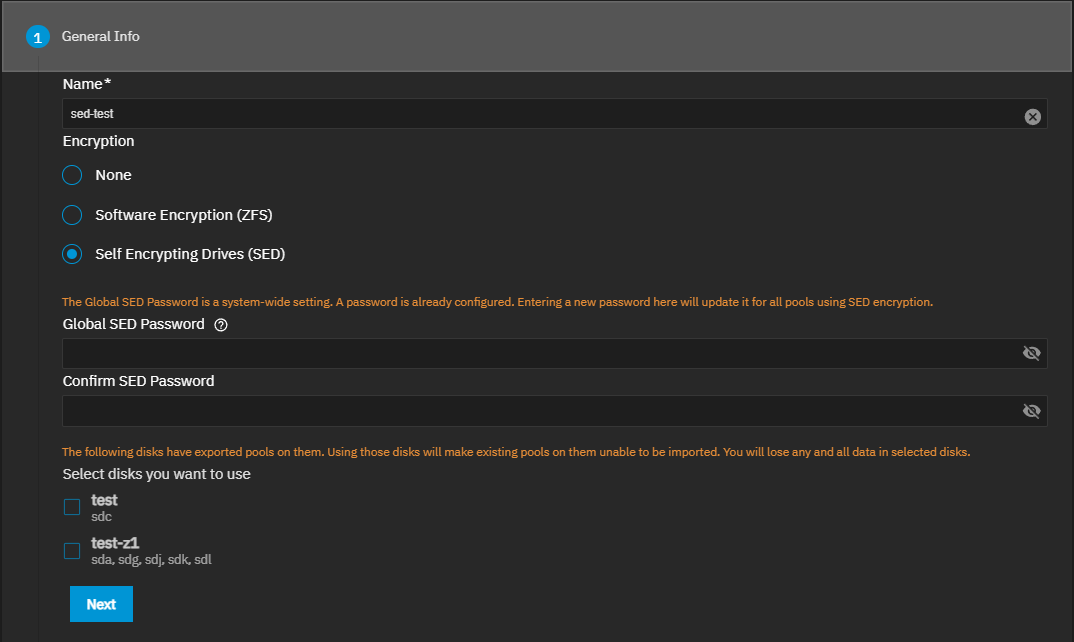The height and width of the screenshot is (642, 1074).
Task: Click the sdc disk description text
Action: click(101, 516)
